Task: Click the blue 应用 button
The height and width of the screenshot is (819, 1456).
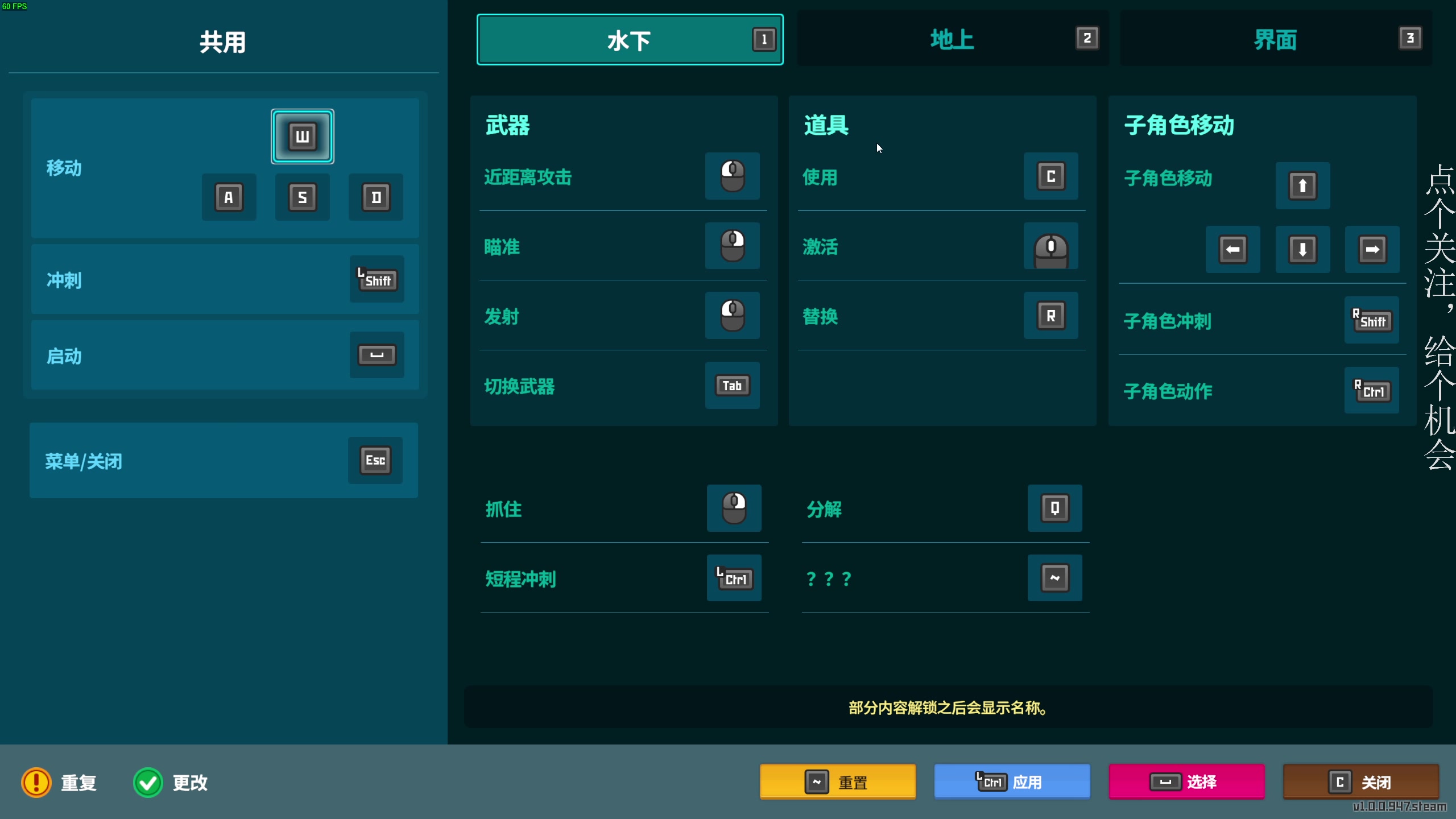Action: tap(1012, 782)
